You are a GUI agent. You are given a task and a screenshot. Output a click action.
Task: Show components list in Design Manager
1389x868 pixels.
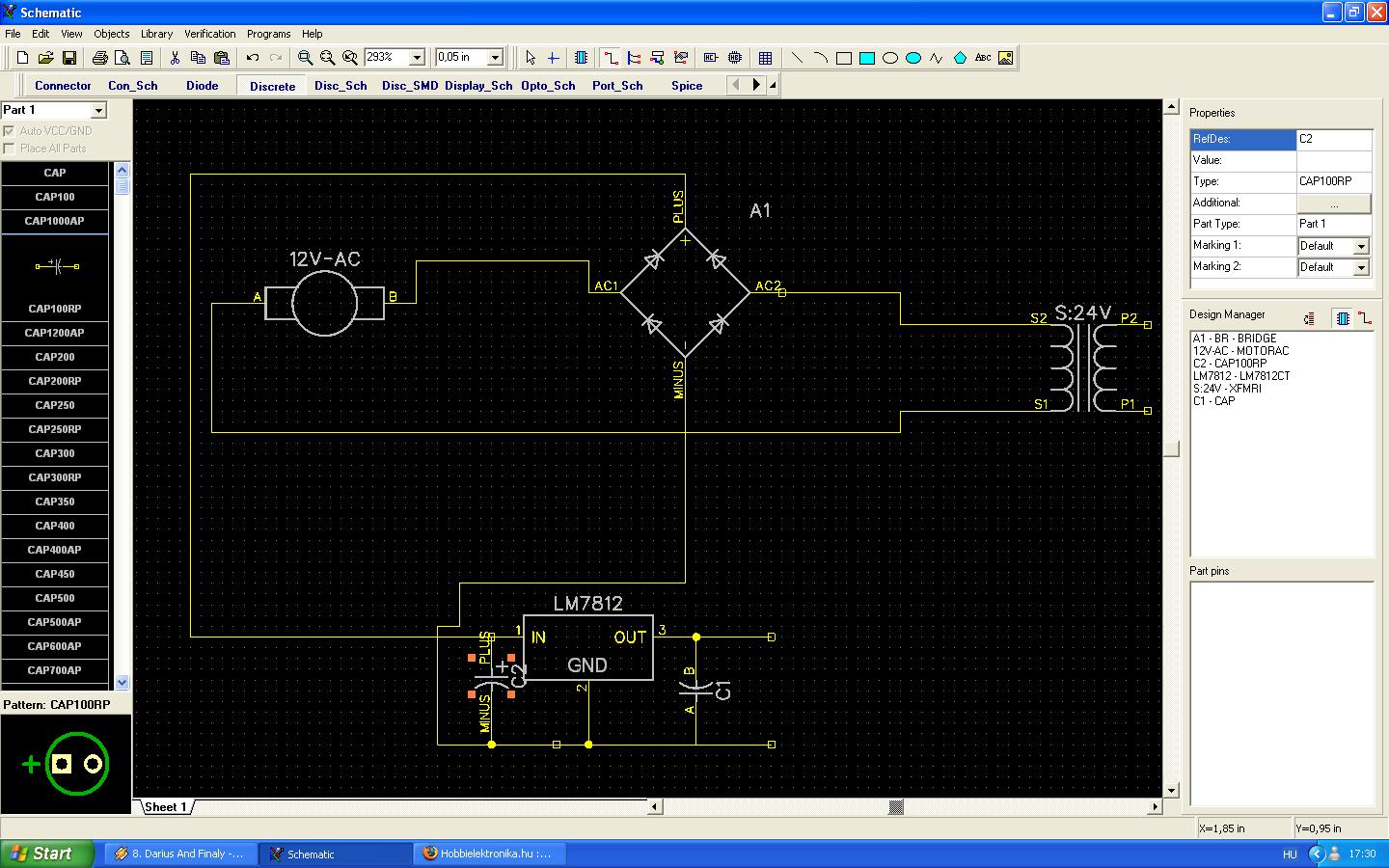click(1343, 318)
